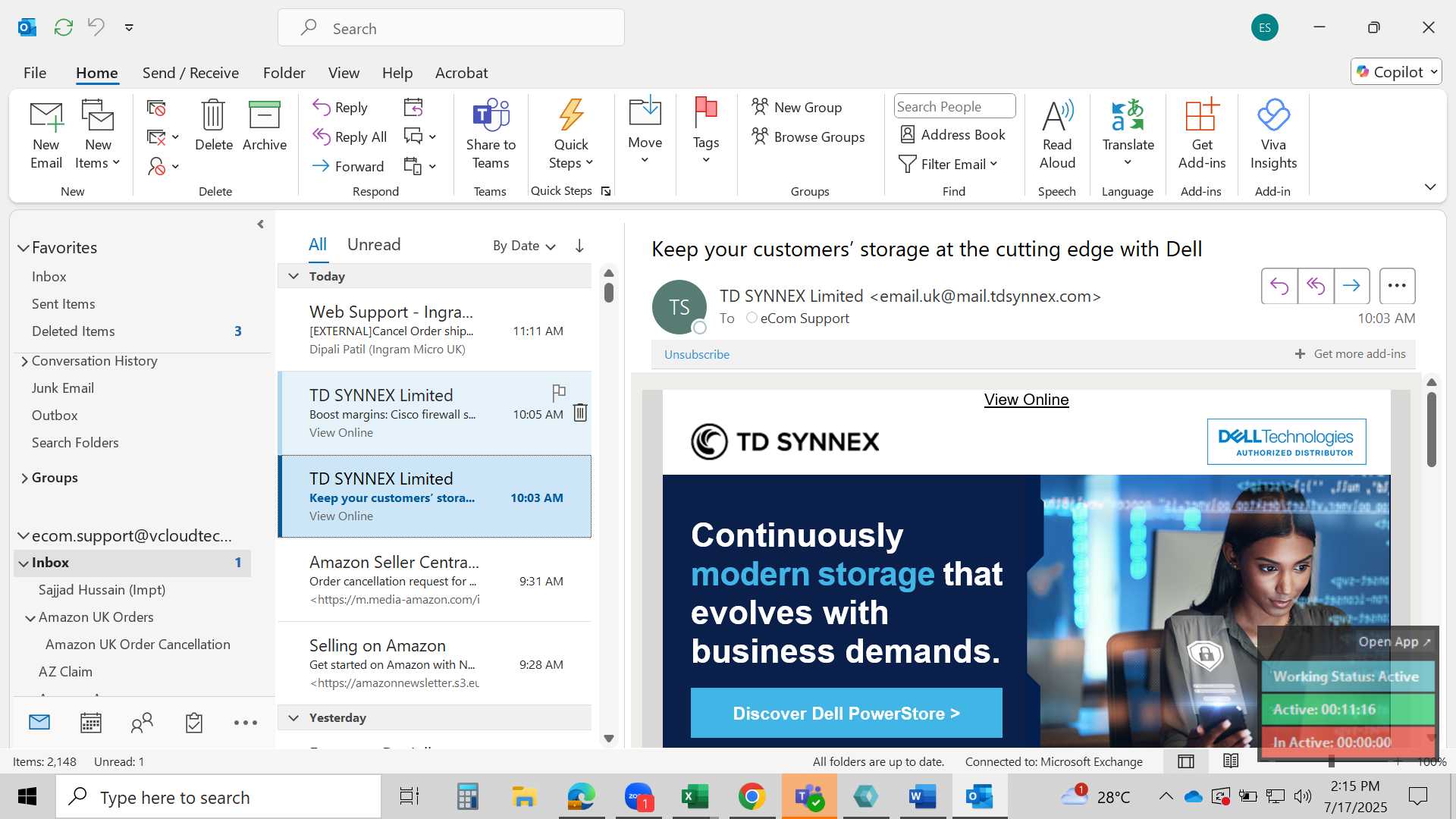Open the Folder tab
This screenshot has width=1456, height=819.
(284, 73)
